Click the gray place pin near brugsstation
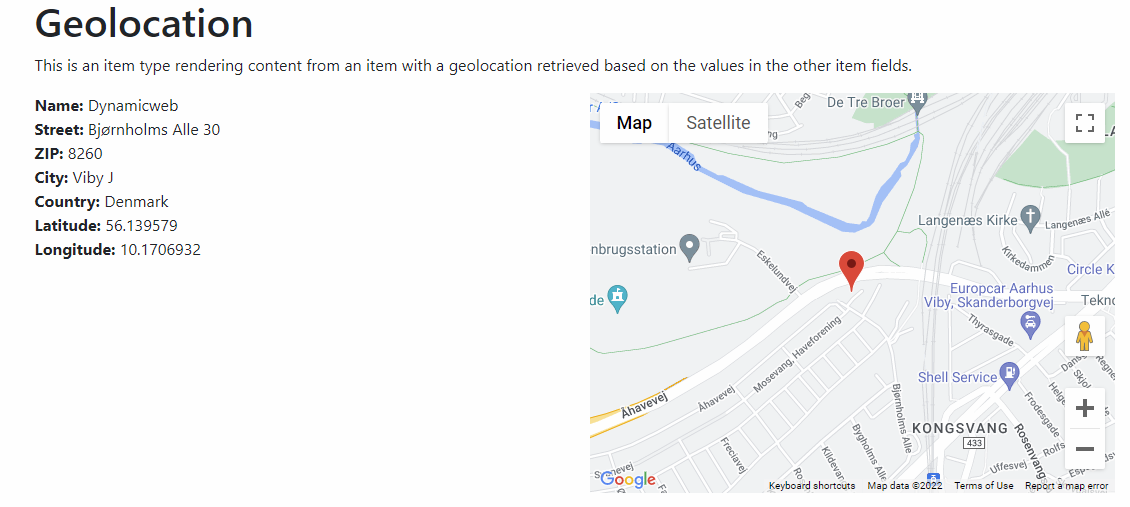This screenshot has height=507, width=1130. (689, 247)
